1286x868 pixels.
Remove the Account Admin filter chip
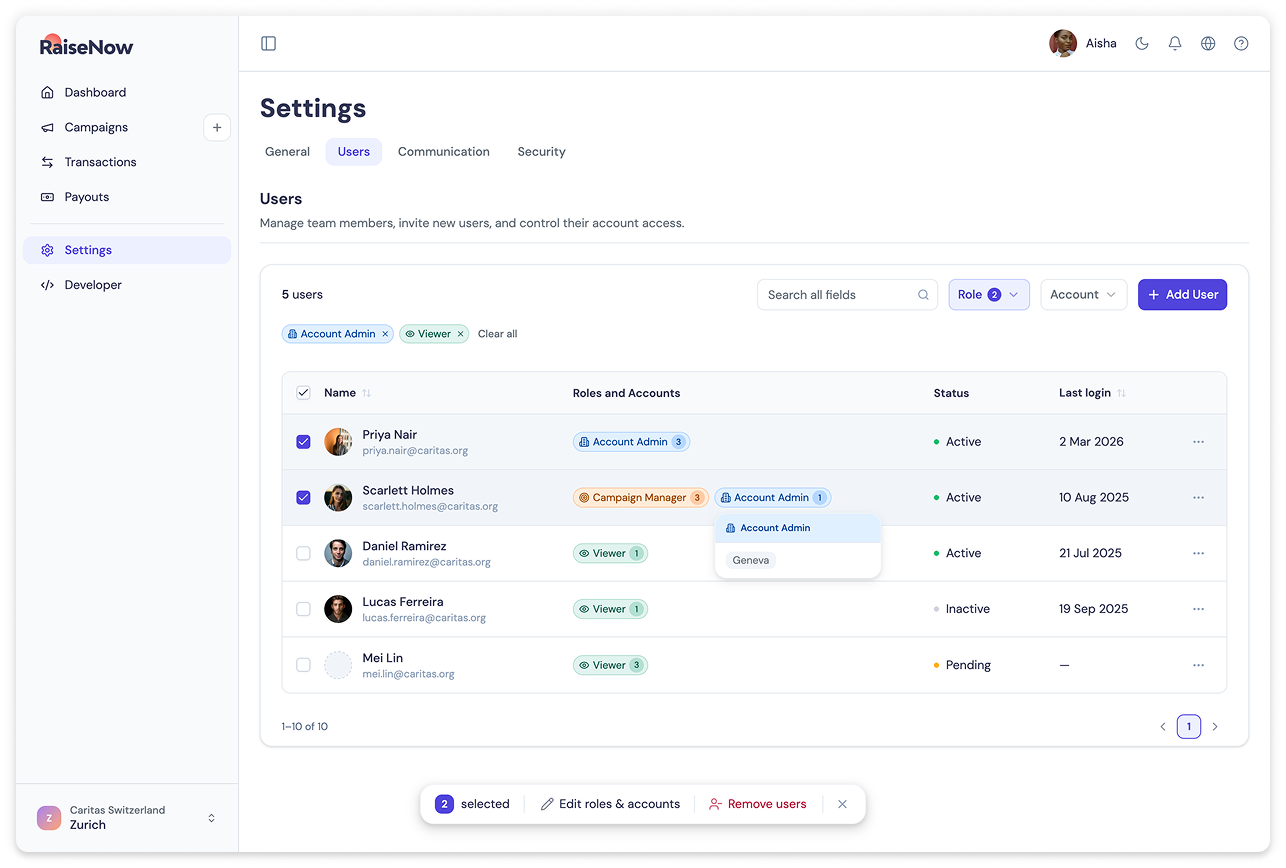click(x=385, y=334)
